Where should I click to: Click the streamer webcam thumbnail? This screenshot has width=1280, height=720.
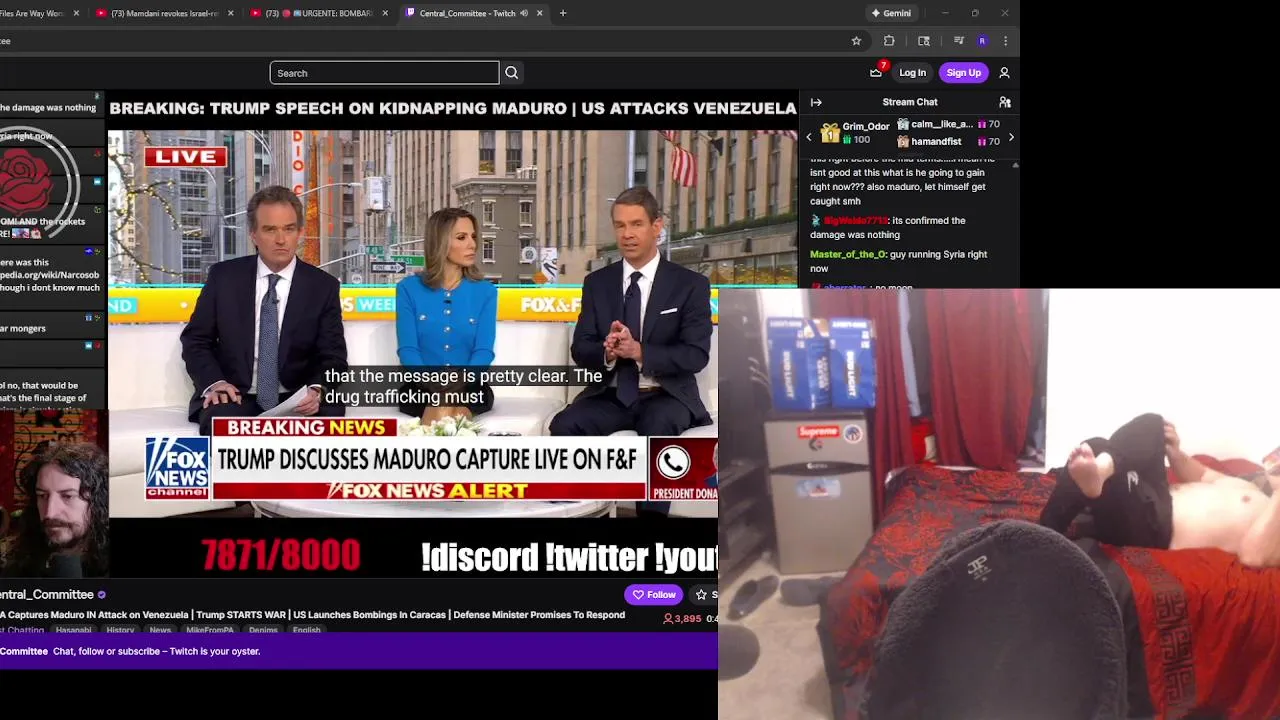click(x=54, y=494)
